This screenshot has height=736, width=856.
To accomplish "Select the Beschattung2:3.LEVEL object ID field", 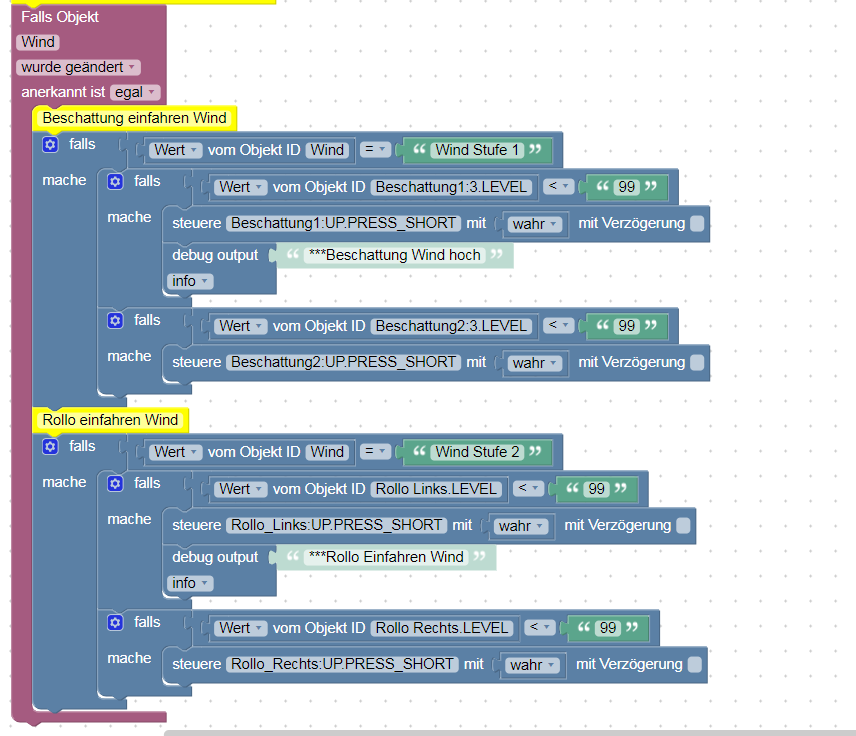I will pos(451,327).
